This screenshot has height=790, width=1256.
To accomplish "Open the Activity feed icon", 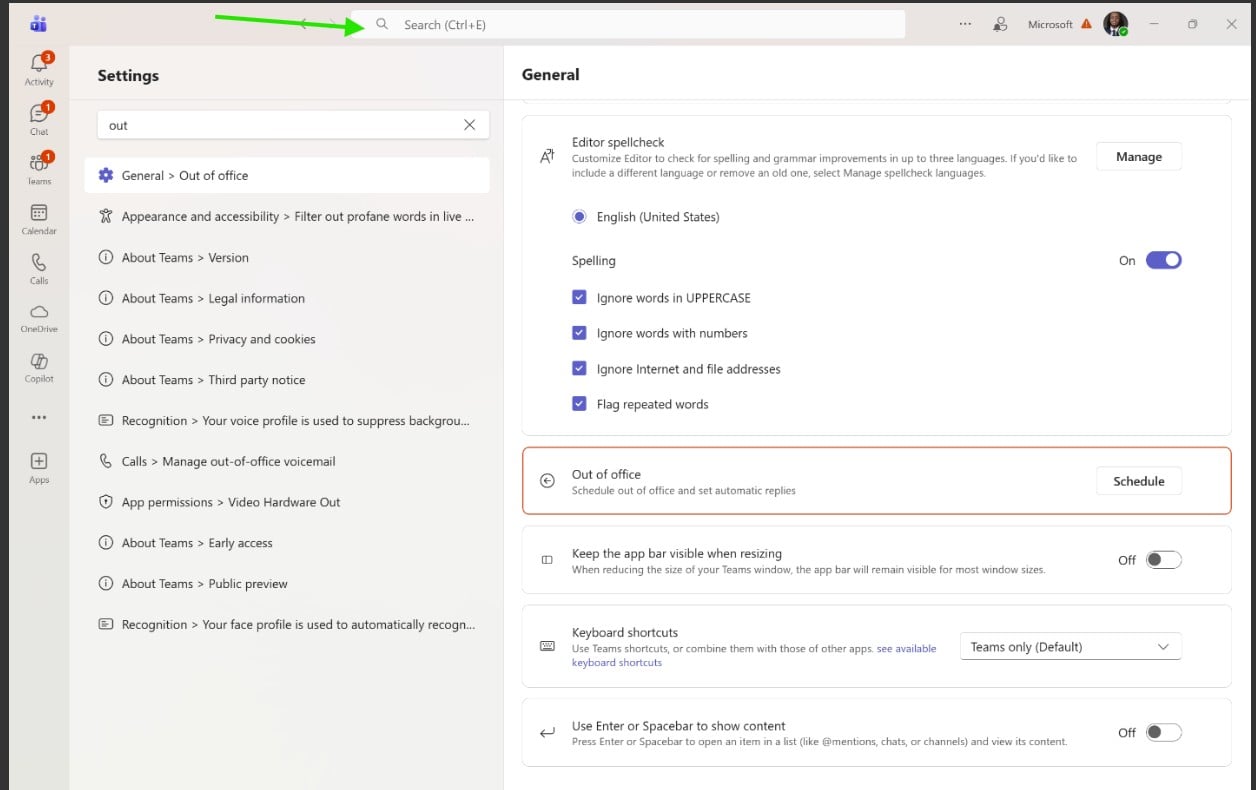I will [39, 68].
